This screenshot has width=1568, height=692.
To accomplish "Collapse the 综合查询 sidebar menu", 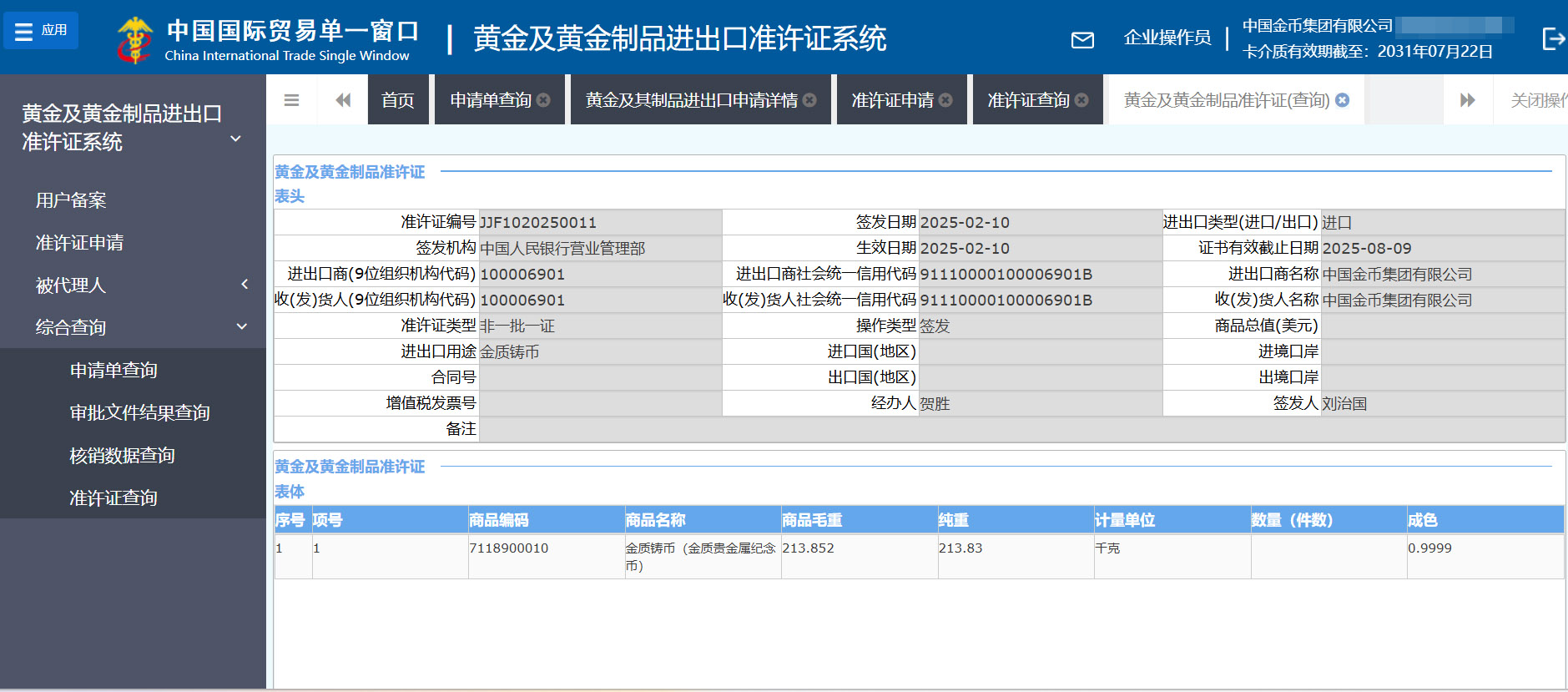I will (133, 327).
